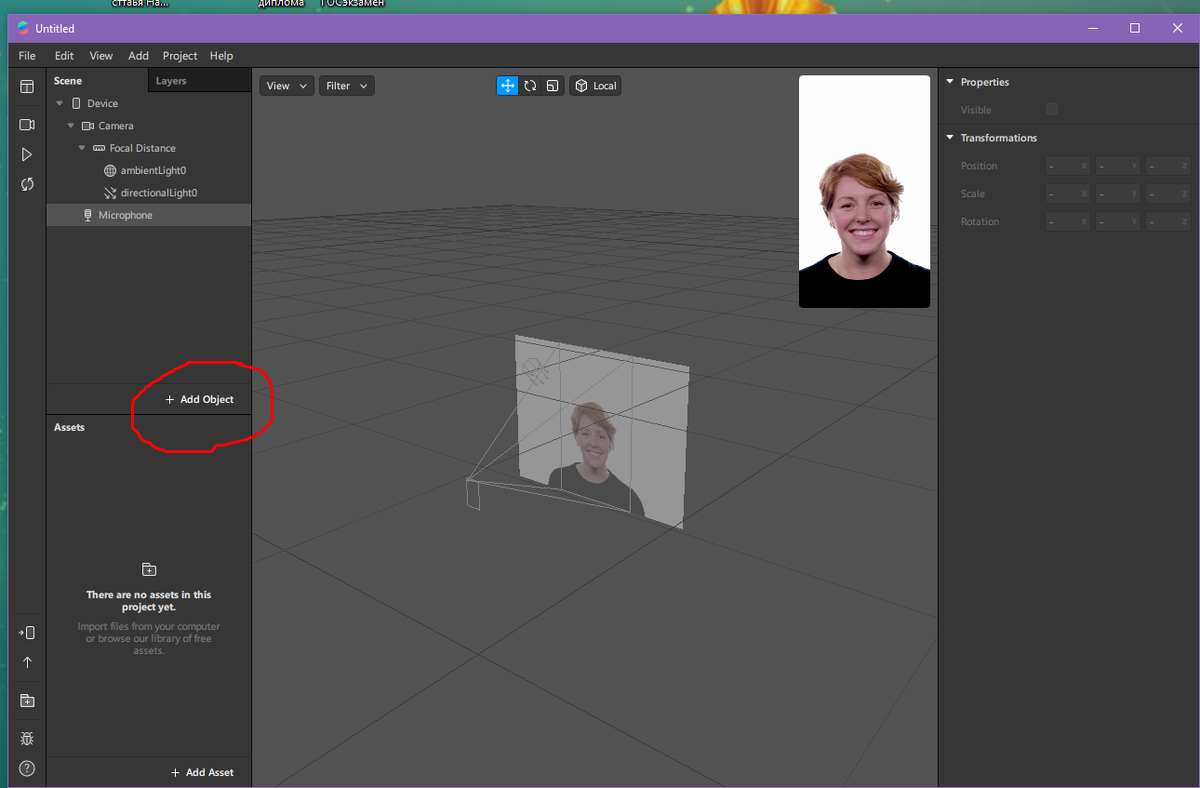Click the Camera icon in Scene tree
Screen dimensions: 1200x788
pos(88,126)
